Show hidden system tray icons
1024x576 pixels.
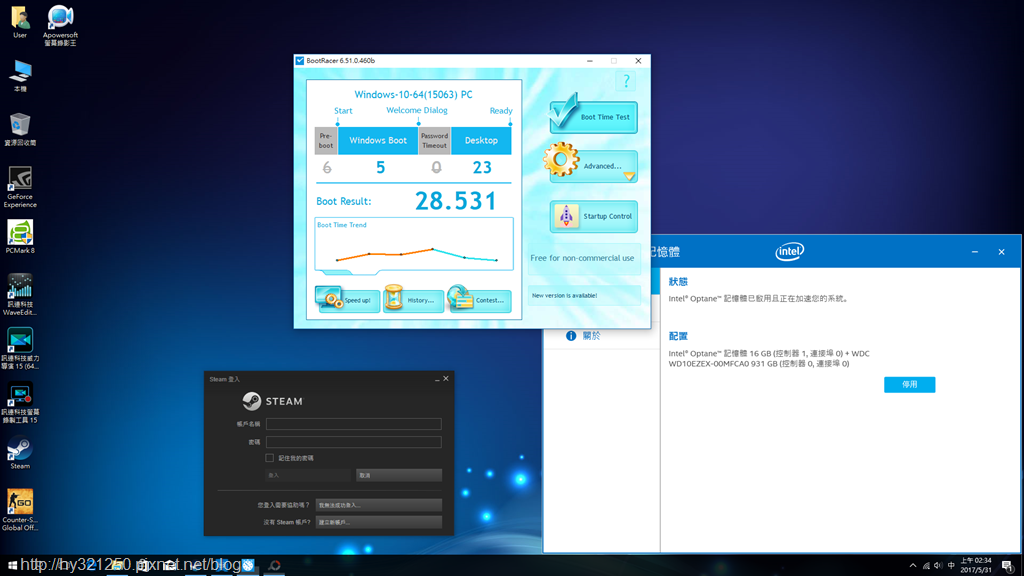tap(913, 566)
